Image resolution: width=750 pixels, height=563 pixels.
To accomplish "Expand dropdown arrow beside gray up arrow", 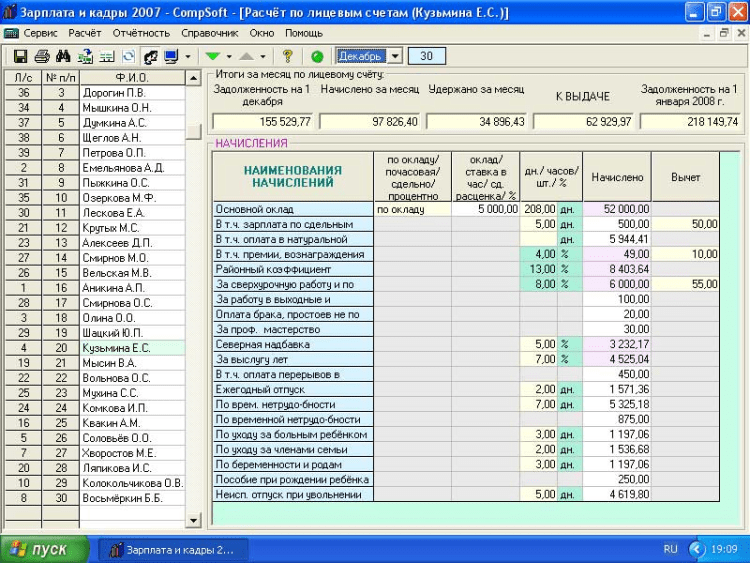I will pyautogui.click(x=264, y=56).
